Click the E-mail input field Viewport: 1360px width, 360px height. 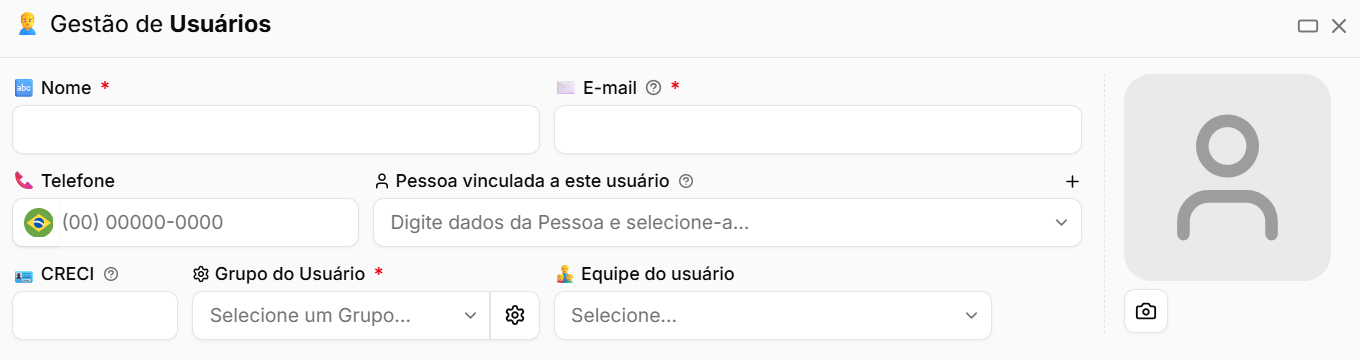[x=818, y=129]
